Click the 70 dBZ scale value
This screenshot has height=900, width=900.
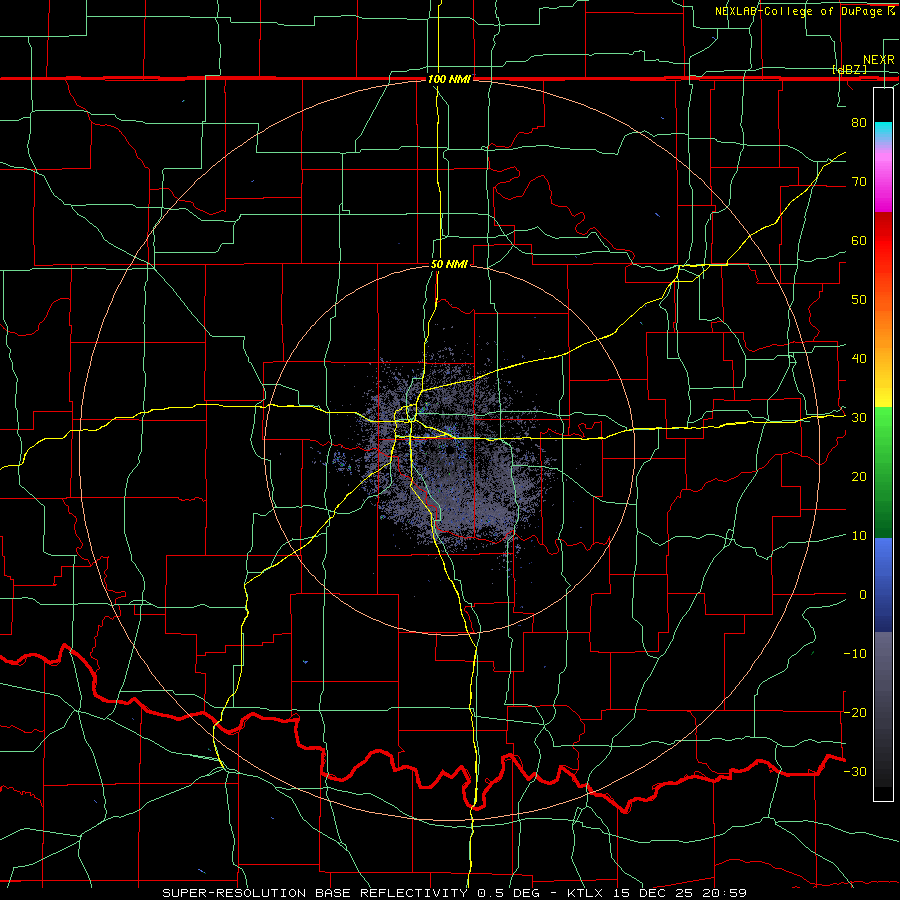point(859,182)
